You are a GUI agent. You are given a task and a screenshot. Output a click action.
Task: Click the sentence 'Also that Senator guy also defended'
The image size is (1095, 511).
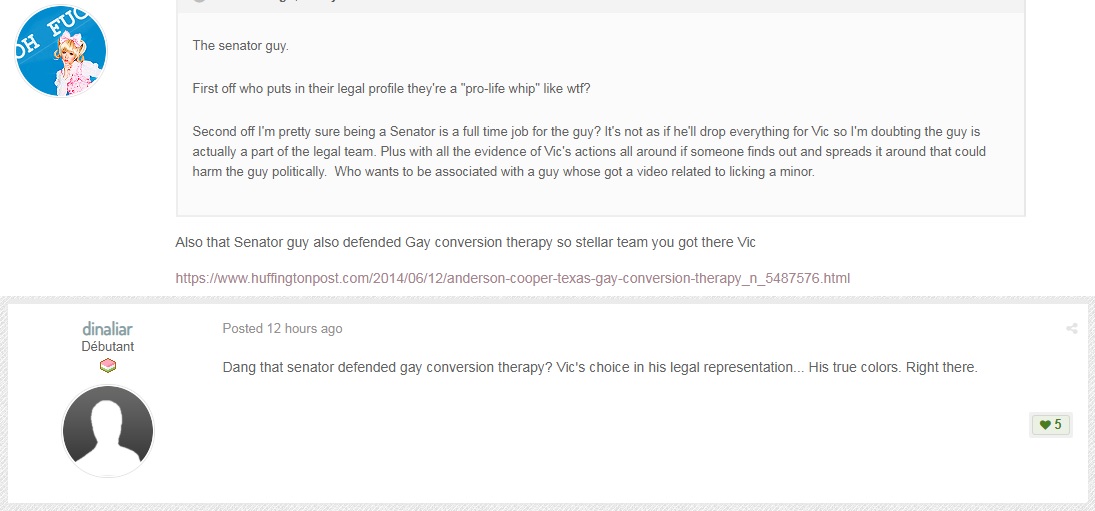(x=465, y=242)
